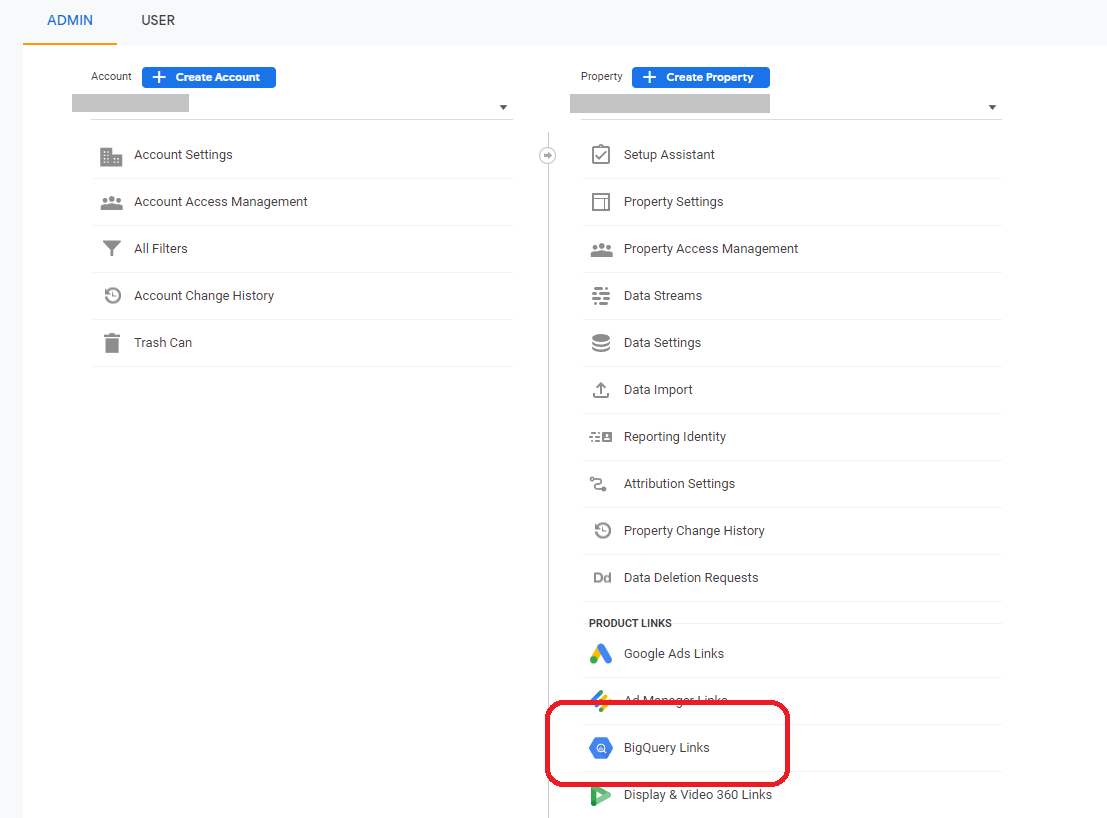Open the Account selector dropdown arrow
This screenshot has width=1107, height=818.
click(503, 107)
